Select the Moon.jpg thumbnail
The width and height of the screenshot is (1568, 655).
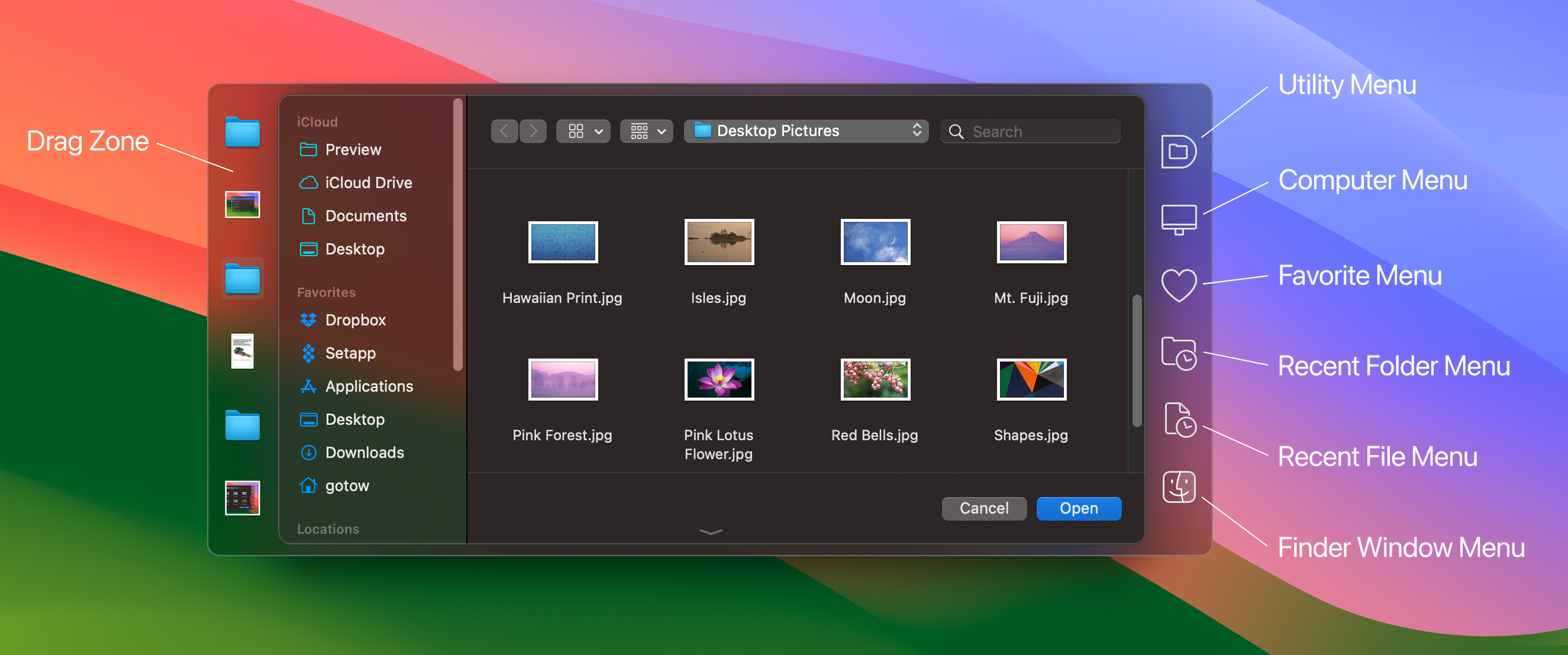point(875,242)
